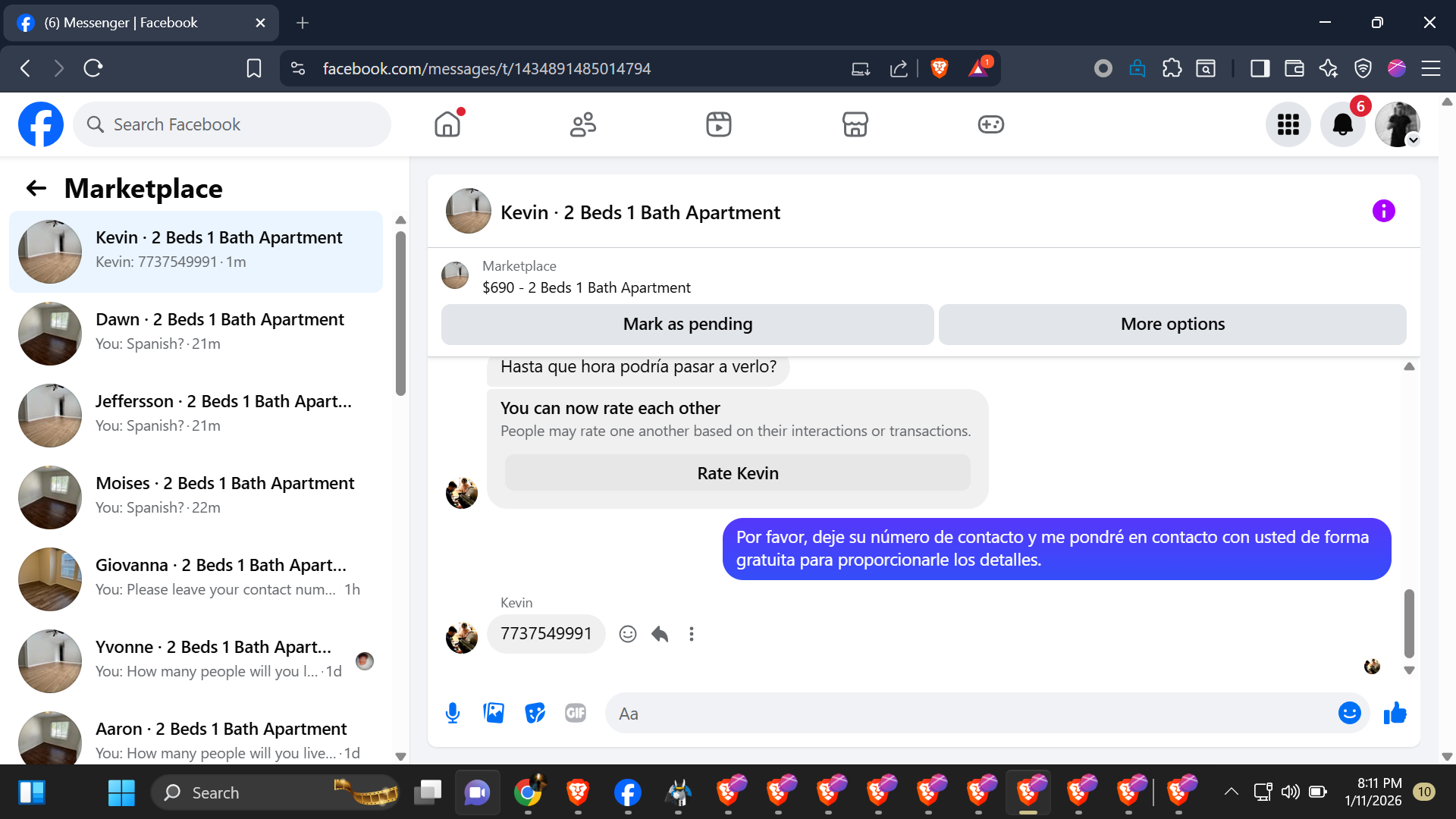Open Brave Rewards triangle icon
The image size is (1456, 819).
tap(979, 68)
